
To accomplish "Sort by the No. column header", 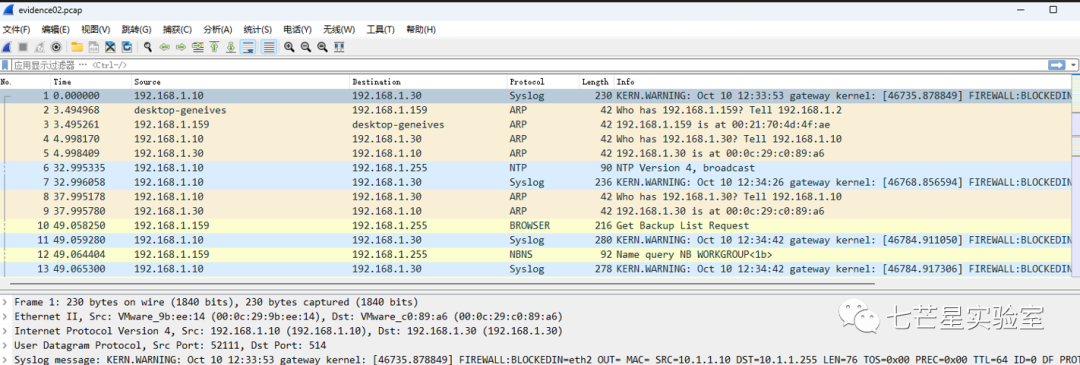I will click(25, 82).
